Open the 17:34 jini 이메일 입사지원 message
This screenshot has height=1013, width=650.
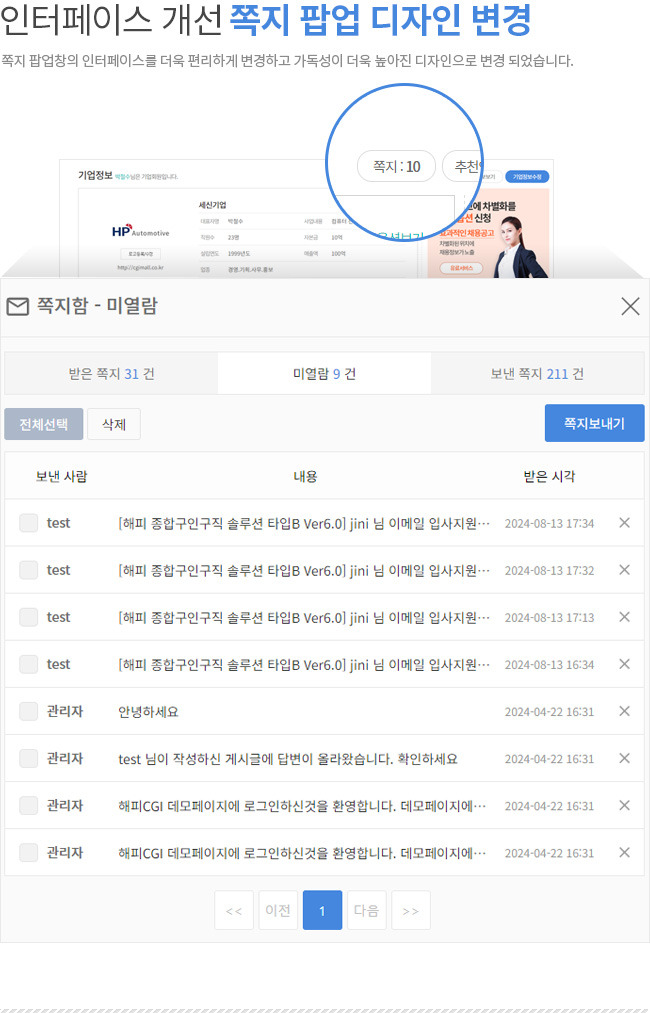click(x=304, y=523)
